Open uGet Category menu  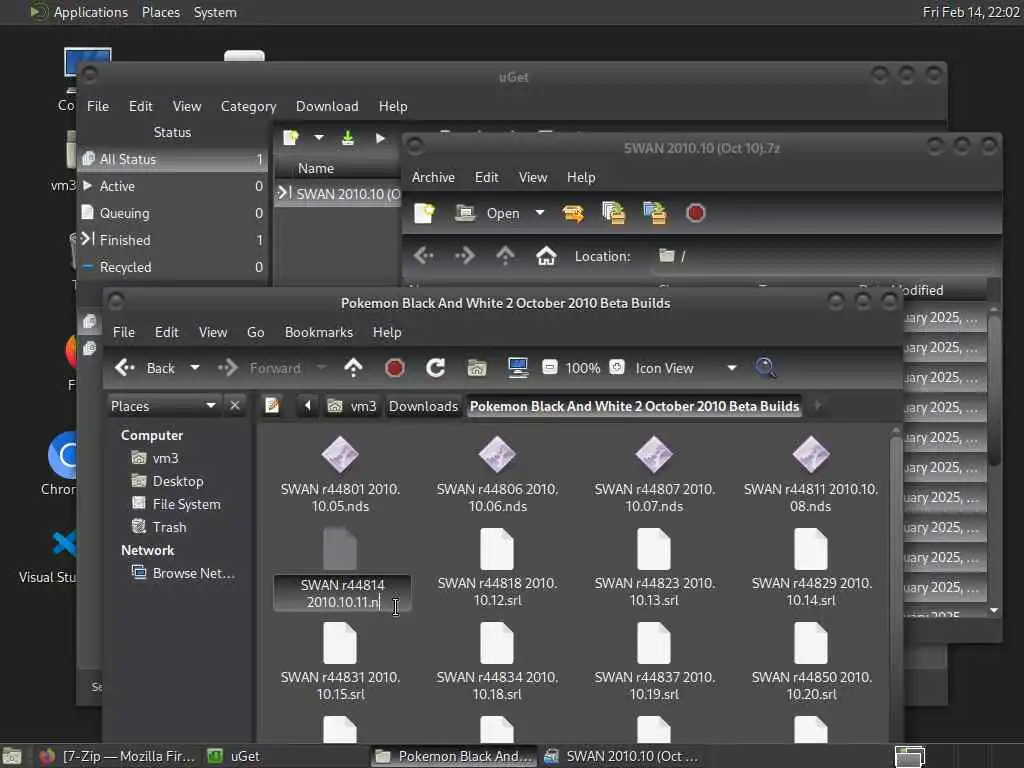click(x=248, y=106)
